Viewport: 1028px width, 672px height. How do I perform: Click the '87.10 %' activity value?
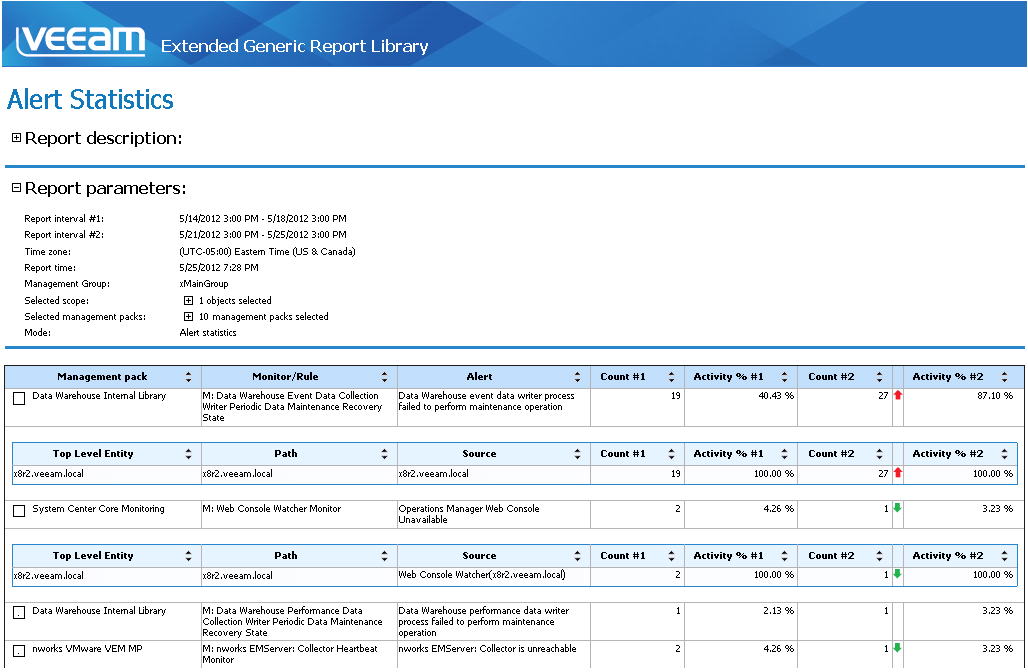pyautogui.click(x=995, y=396)
